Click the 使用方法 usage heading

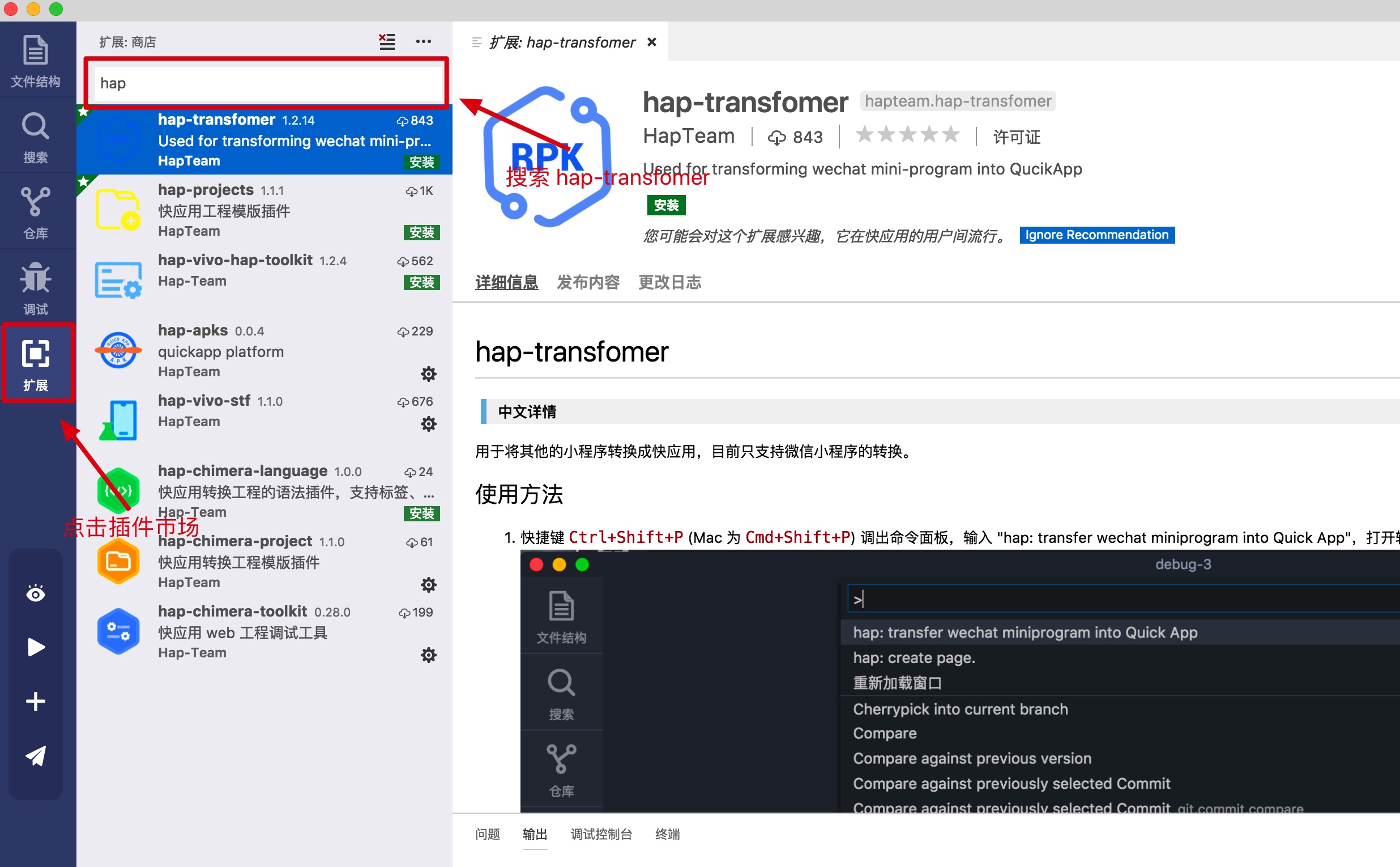[519, 494]
